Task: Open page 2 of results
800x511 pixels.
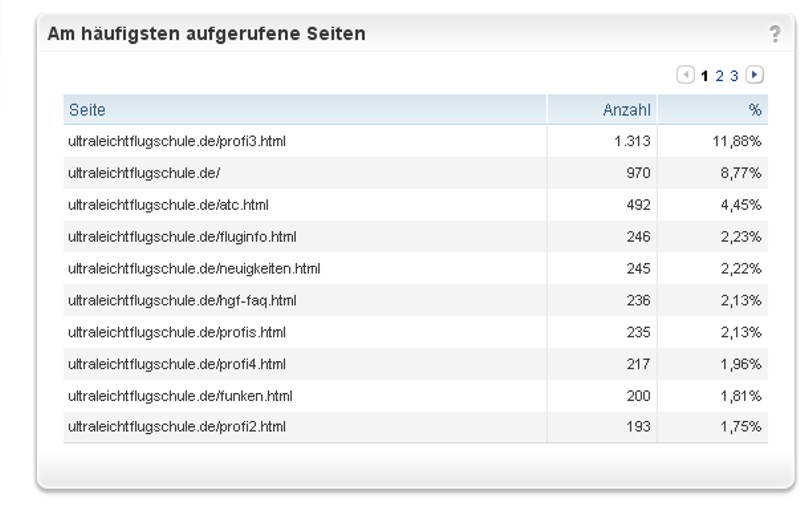Action: 719,76
